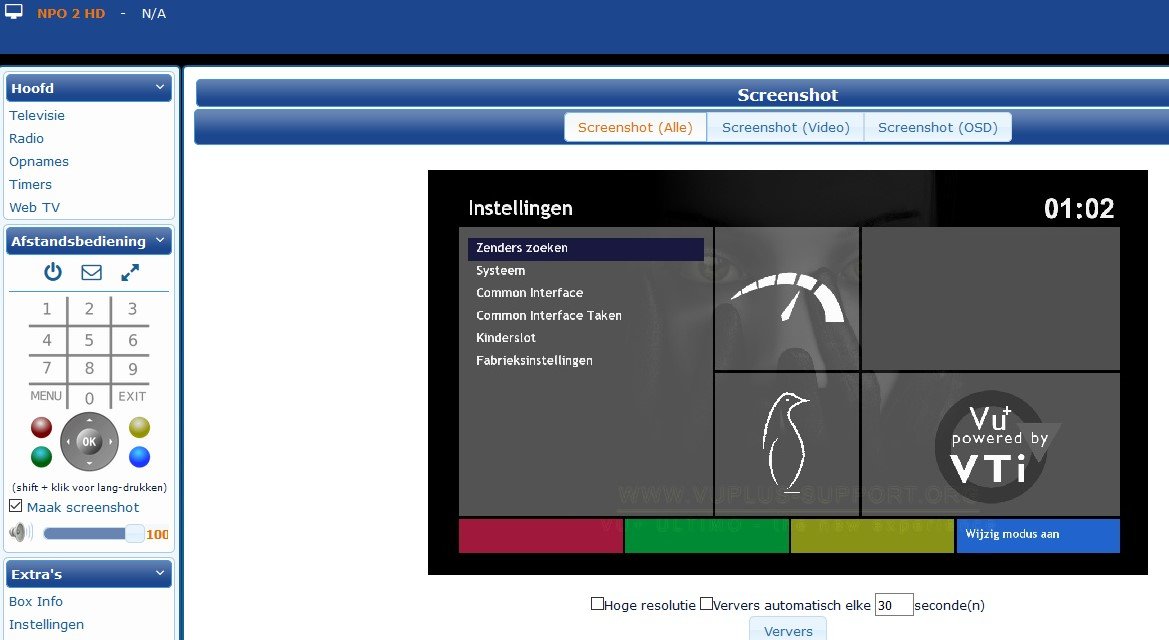The width and height of the screenshot is (1169, 640).
Task: Click the NPO 2 HD channel name
Action: 71,13
